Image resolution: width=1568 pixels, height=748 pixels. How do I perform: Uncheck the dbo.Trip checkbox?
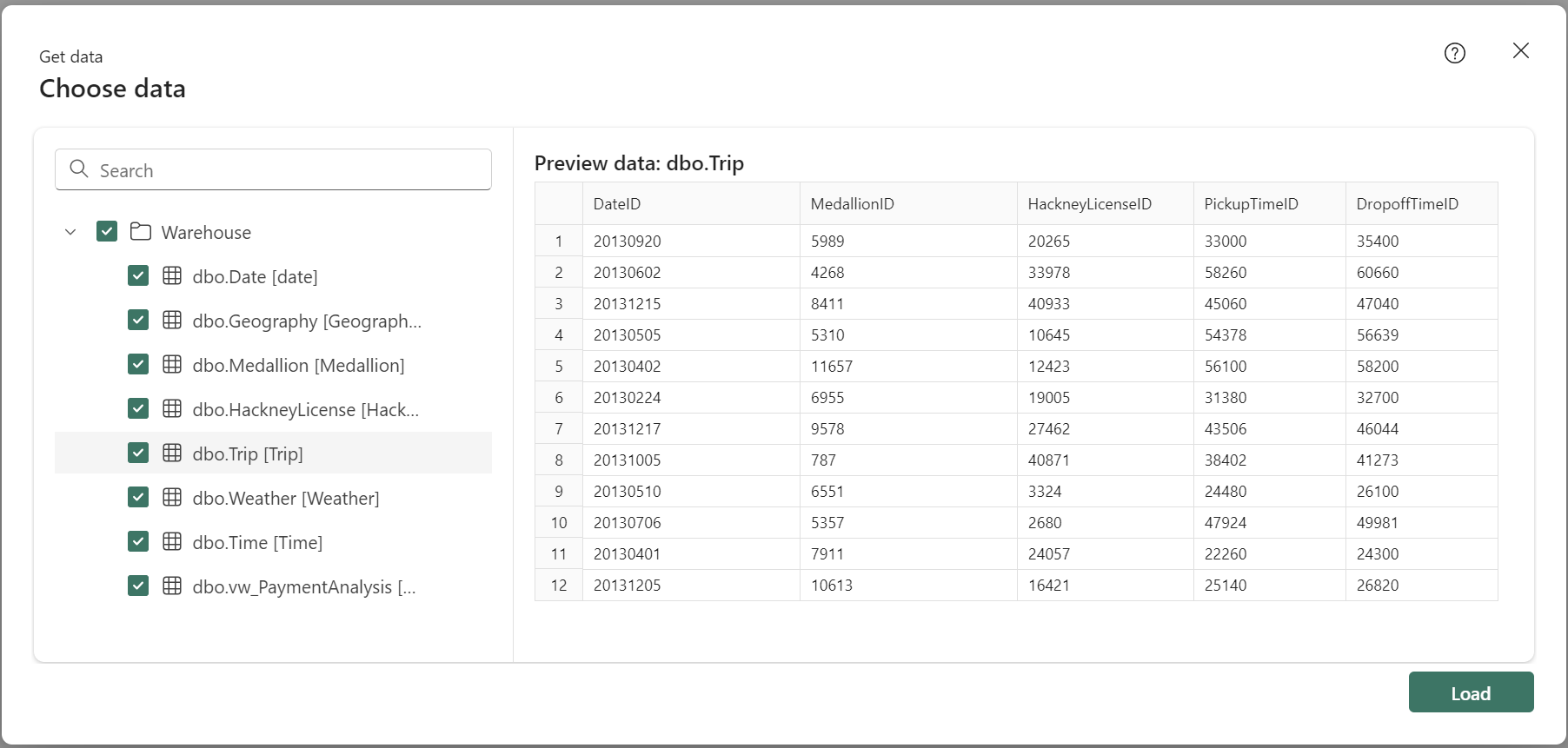138,453
